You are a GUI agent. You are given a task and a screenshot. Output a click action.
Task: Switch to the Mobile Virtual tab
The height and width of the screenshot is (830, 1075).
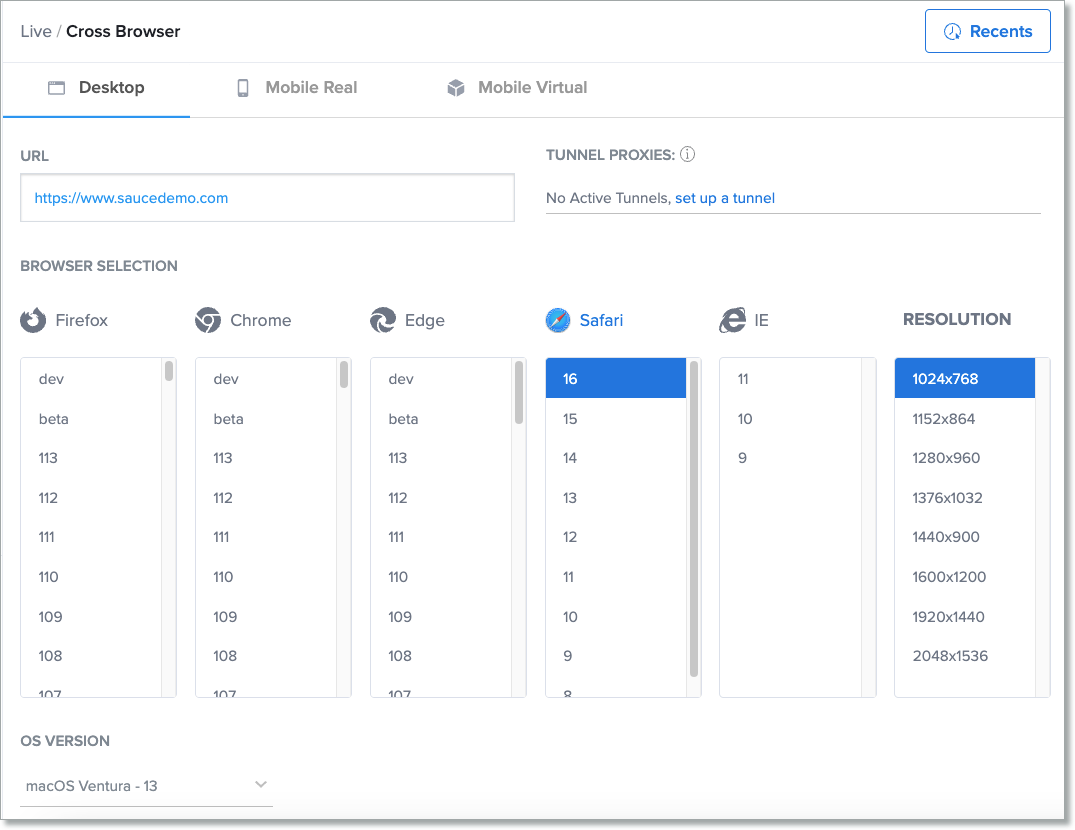tap(517, 88)
